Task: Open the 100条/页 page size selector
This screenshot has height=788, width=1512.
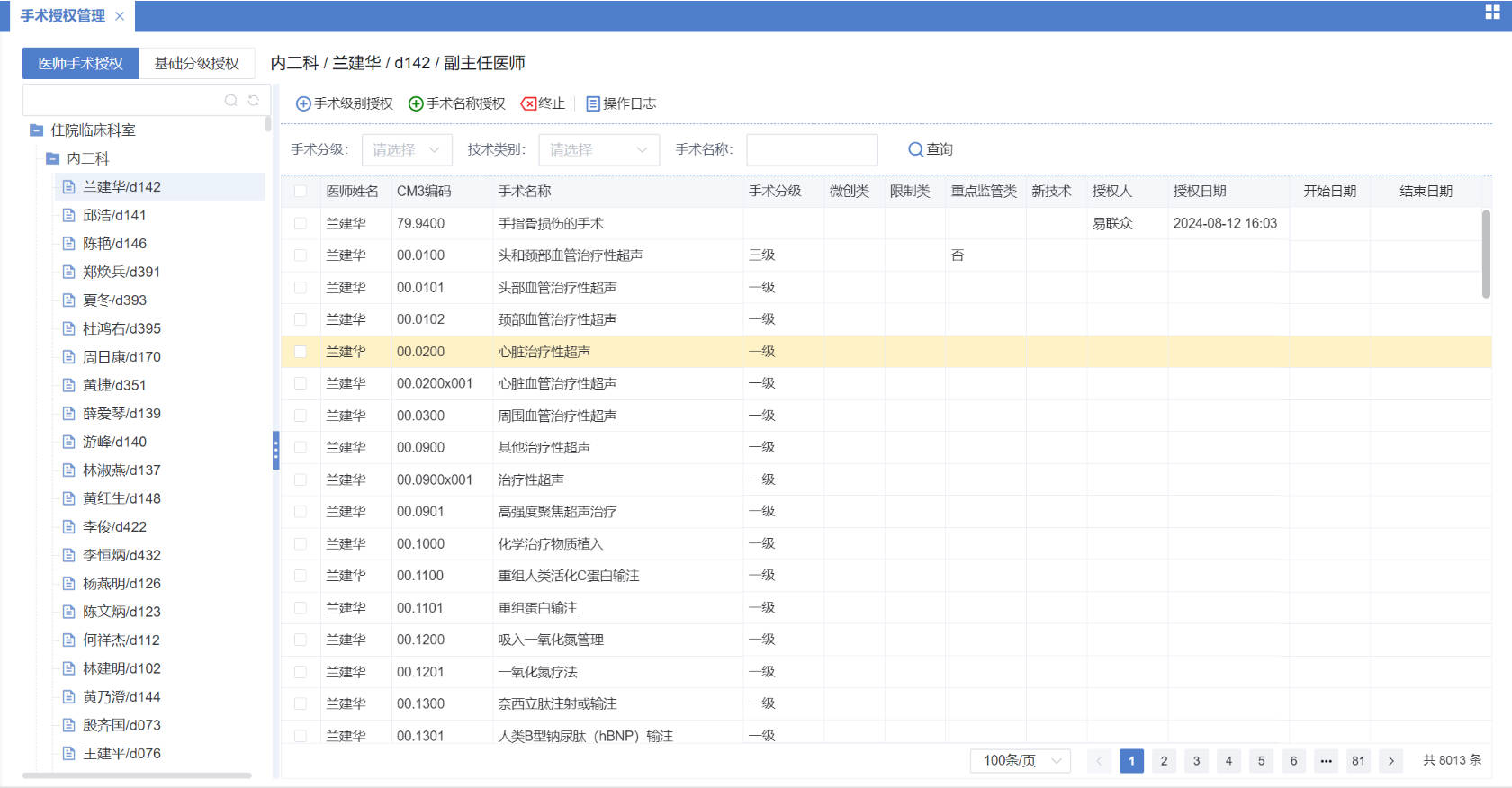Action: click(1021, 761)
